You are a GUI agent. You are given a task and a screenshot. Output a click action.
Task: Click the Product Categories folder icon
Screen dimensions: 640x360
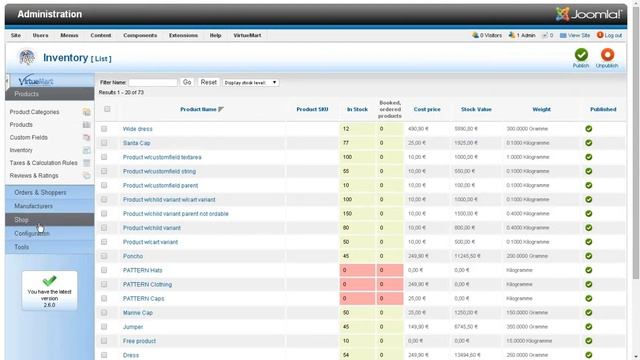click(87, 112)
